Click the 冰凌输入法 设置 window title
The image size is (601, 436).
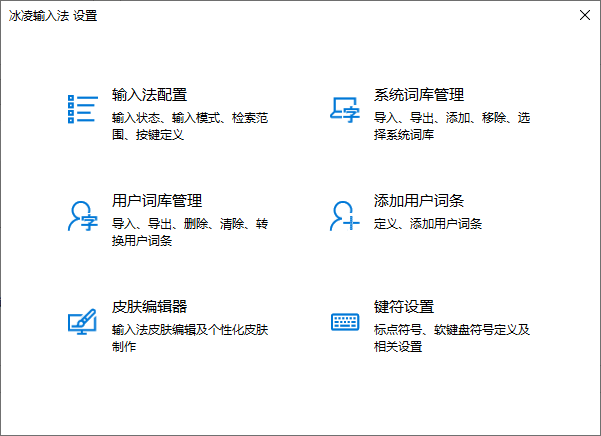tap(53, 16)
